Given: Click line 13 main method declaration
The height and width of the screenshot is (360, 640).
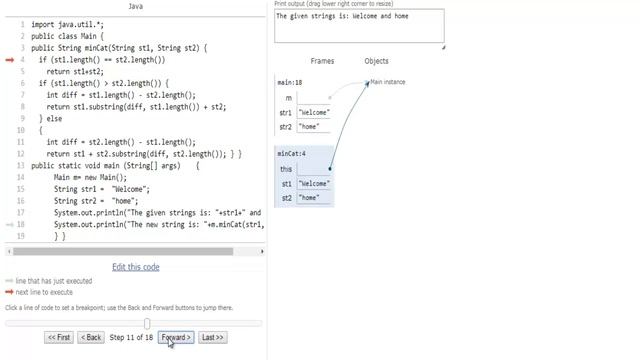Looking at the screenshot, I should click(x=116, y=166).
